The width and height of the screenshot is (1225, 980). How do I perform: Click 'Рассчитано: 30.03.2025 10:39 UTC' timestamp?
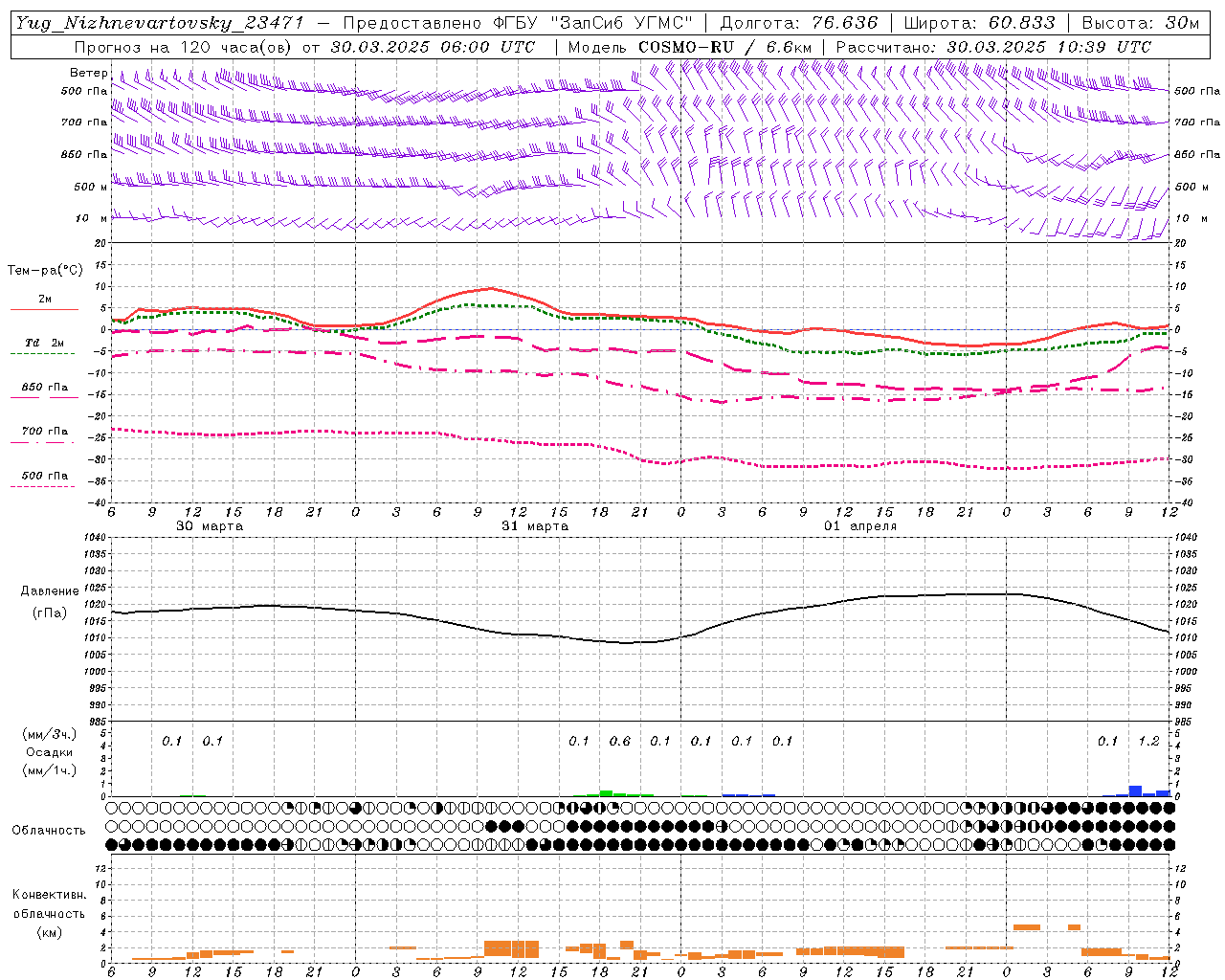point(993,47)
